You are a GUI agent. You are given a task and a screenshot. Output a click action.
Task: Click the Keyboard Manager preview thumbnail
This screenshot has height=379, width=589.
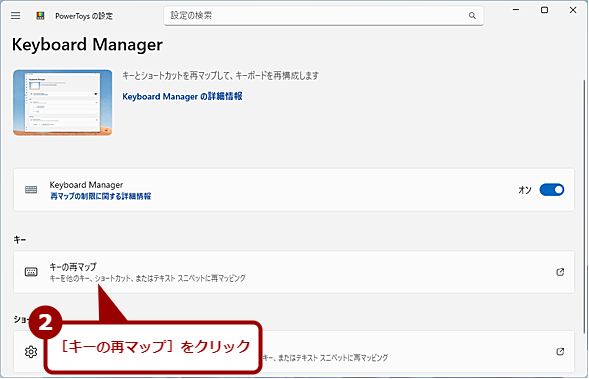click(x=63, y=103)
